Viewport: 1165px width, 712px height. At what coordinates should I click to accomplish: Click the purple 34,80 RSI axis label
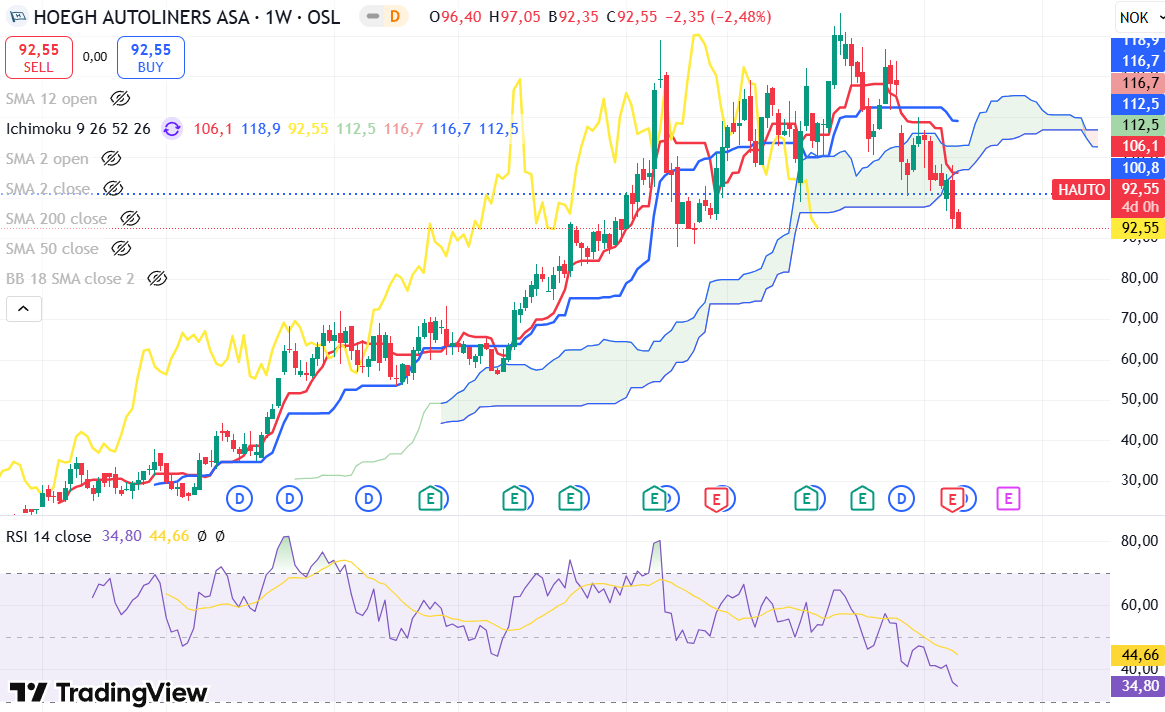pos(1139,686)
